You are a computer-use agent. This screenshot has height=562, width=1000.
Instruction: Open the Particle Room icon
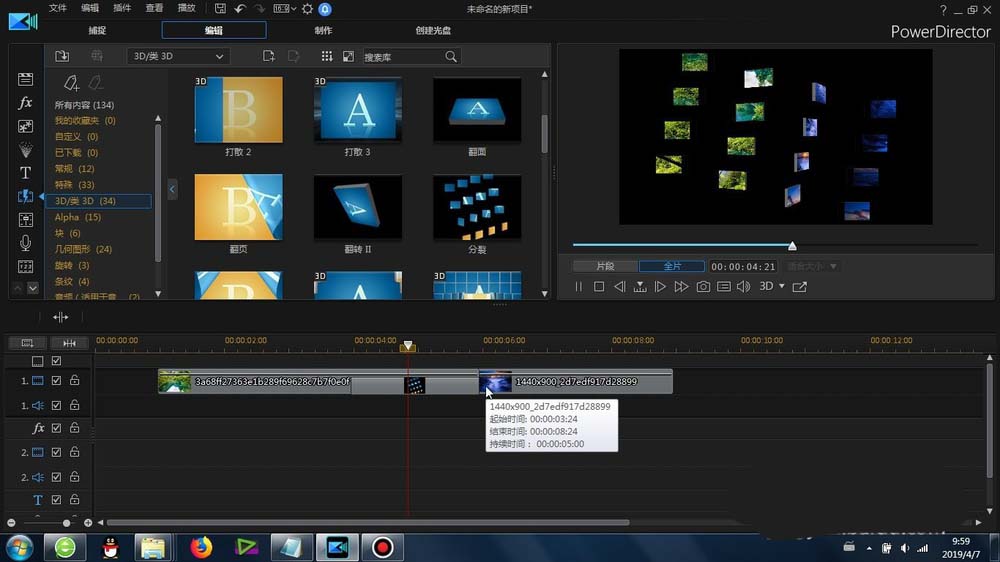(x=26, y=150)
